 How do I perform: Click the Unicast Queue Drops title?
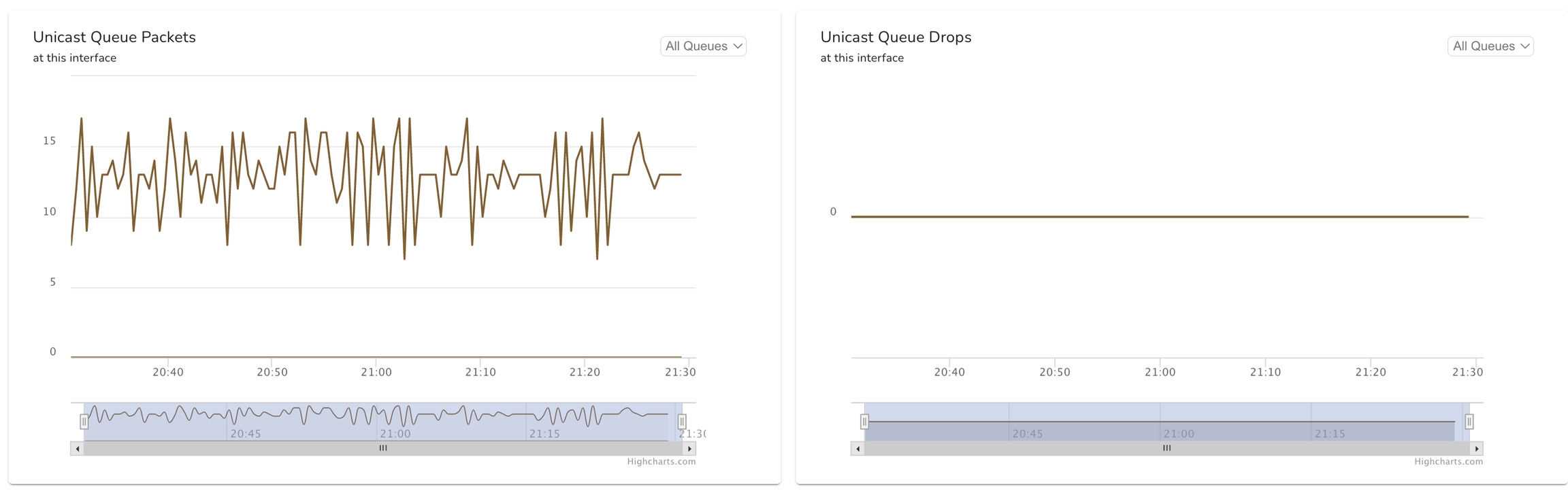pyautogui.click(x=896, y=37)
